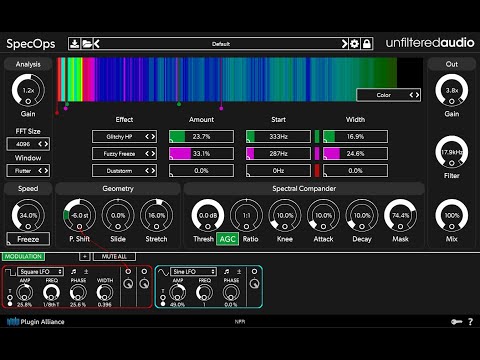Click the 33.1% Amount slider
The width and height of the screenshot is (480, 360).
(201, 154)
